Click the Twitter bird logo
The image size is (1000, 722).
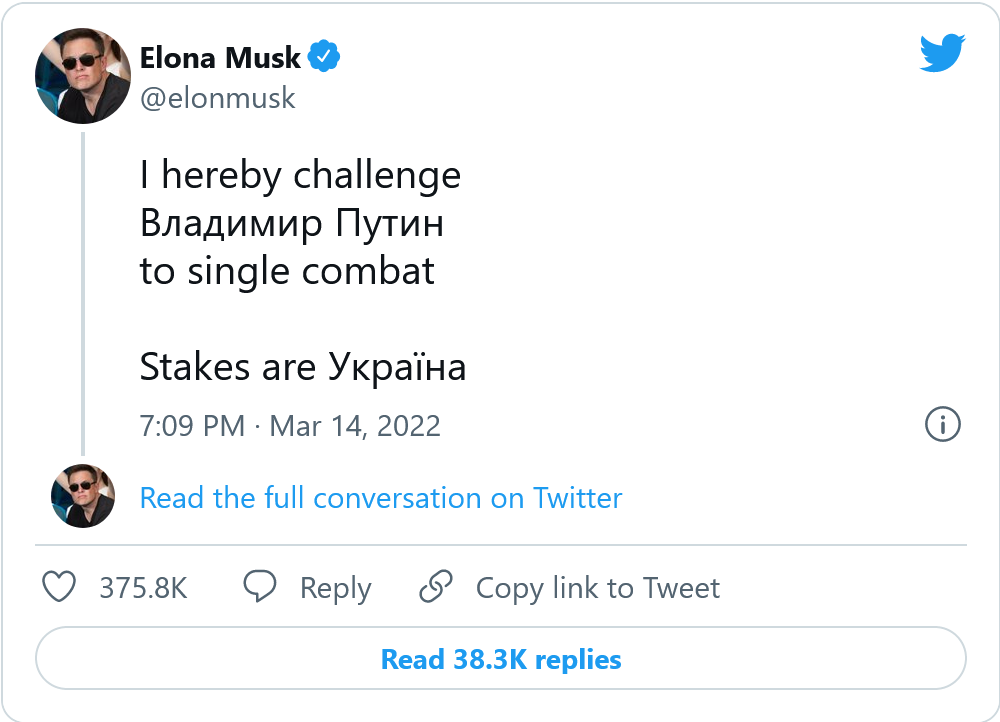click(x=942, y=53)
